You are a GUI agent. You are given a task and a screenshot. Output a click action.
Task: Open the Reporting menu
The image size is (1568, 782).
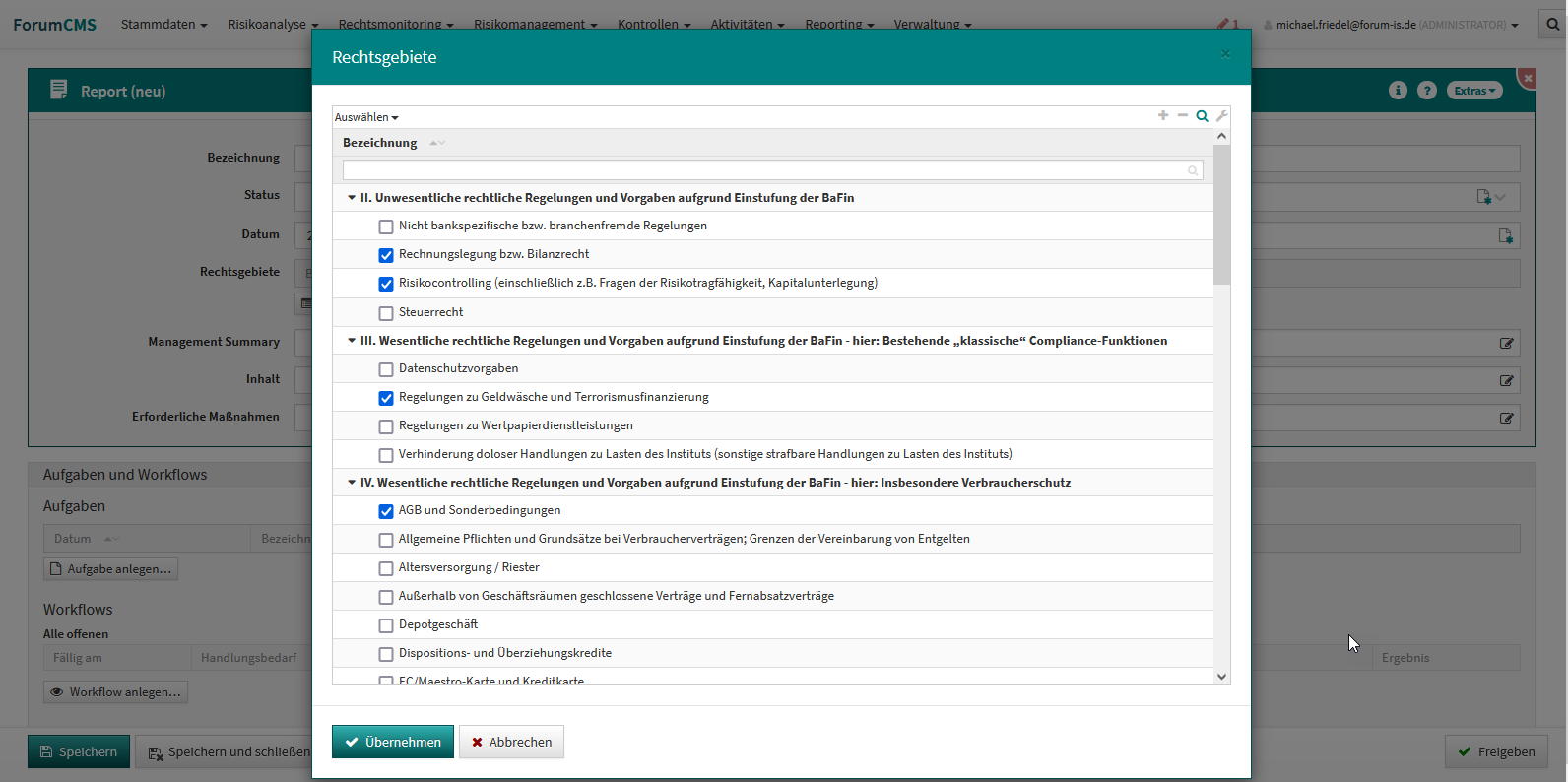(x=838, y=25)
